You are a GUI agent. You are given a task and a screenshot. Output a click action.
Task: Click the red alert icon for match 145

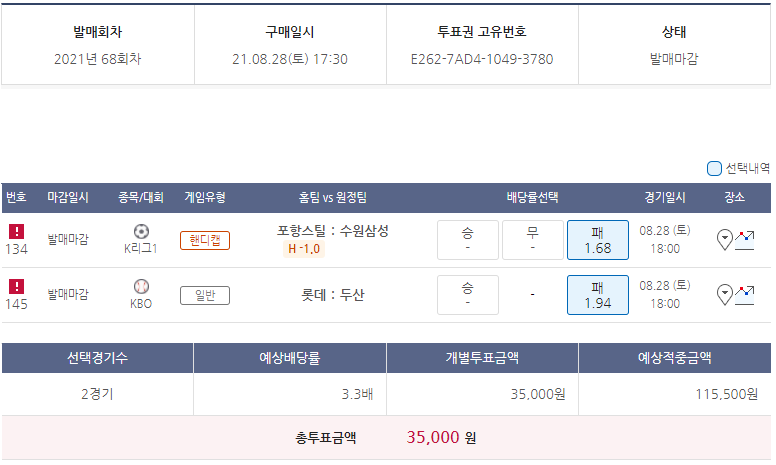tap(16, 287)
